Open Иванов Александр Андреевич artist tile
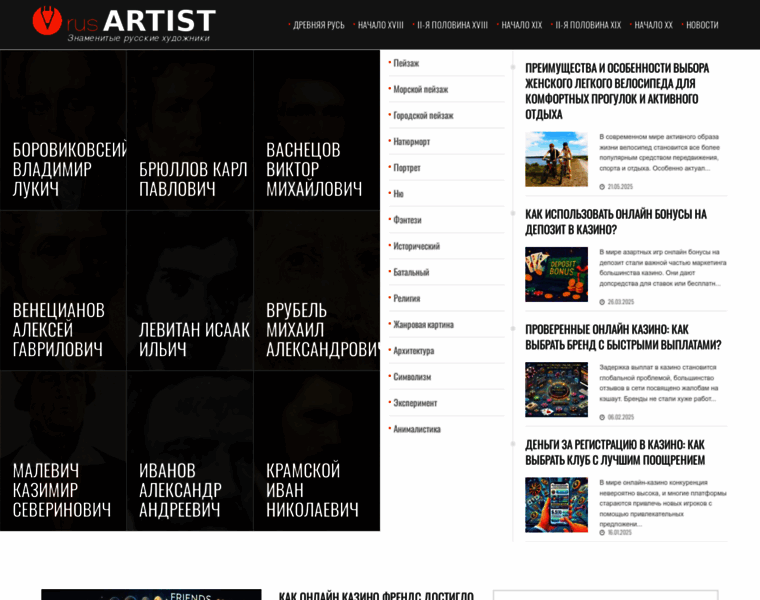 click(190, 451)
